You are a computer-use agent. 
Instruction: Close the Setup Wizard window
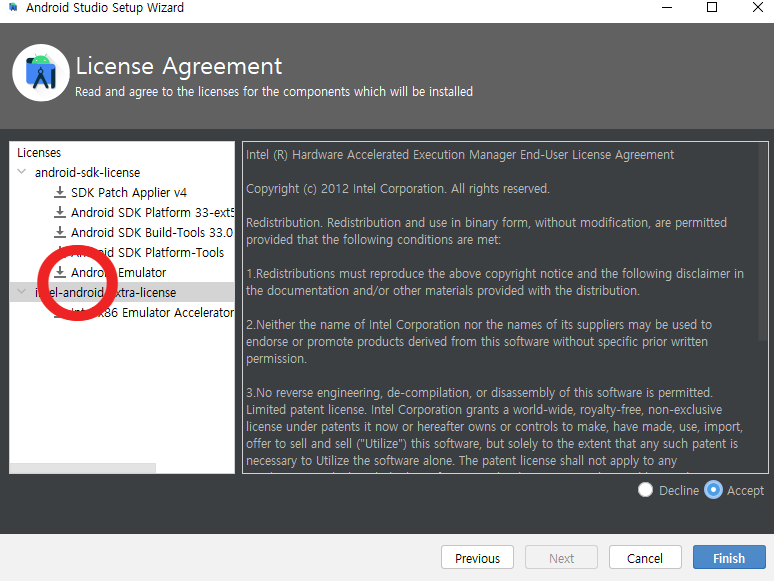[x=758, y=7]
